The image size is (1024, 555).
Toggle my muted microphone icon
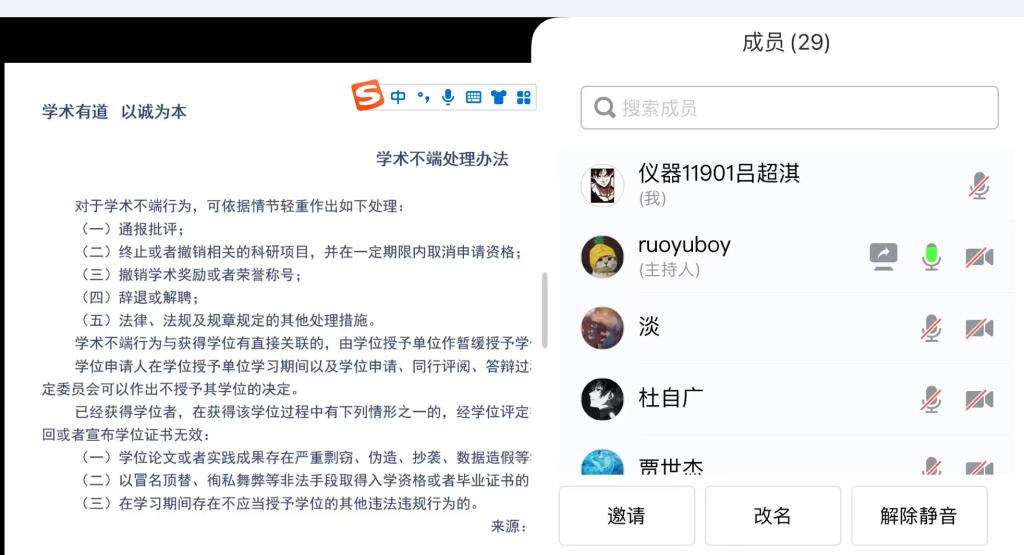coord(978,186)
